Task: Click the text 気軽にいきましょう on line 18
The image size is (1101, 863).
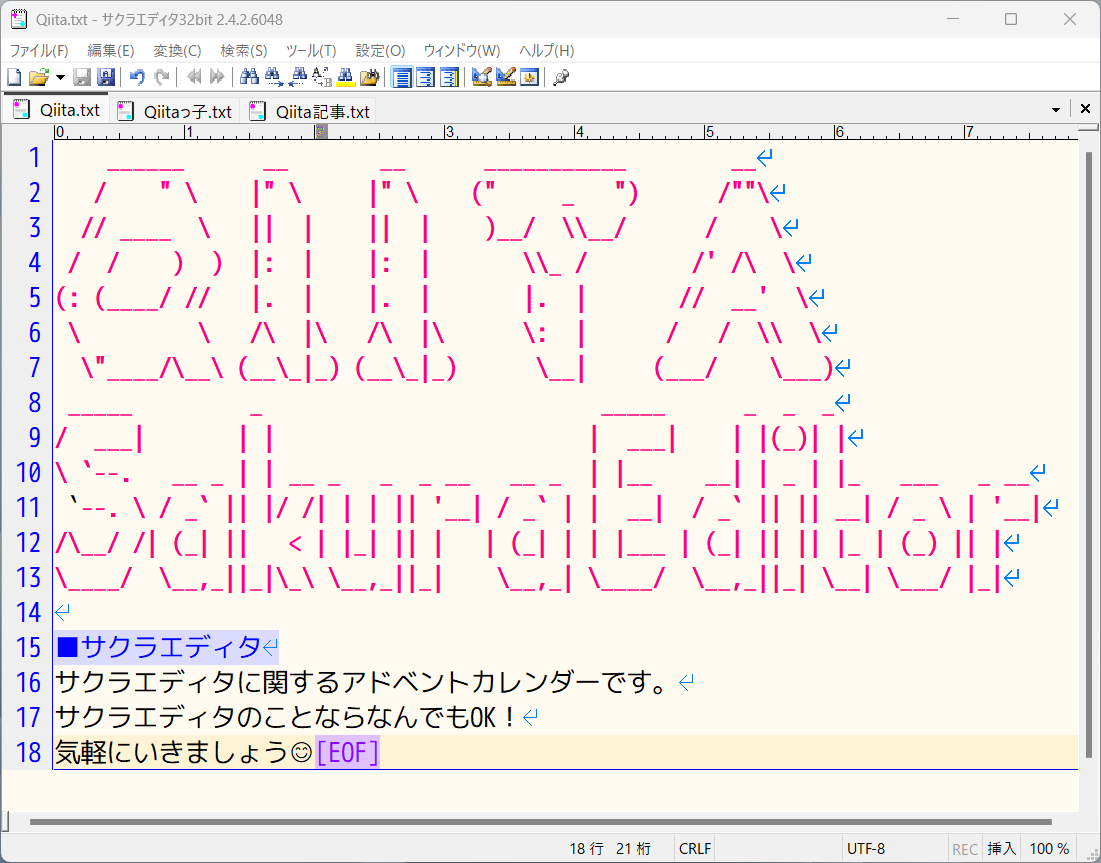Action: coord(172,753)
